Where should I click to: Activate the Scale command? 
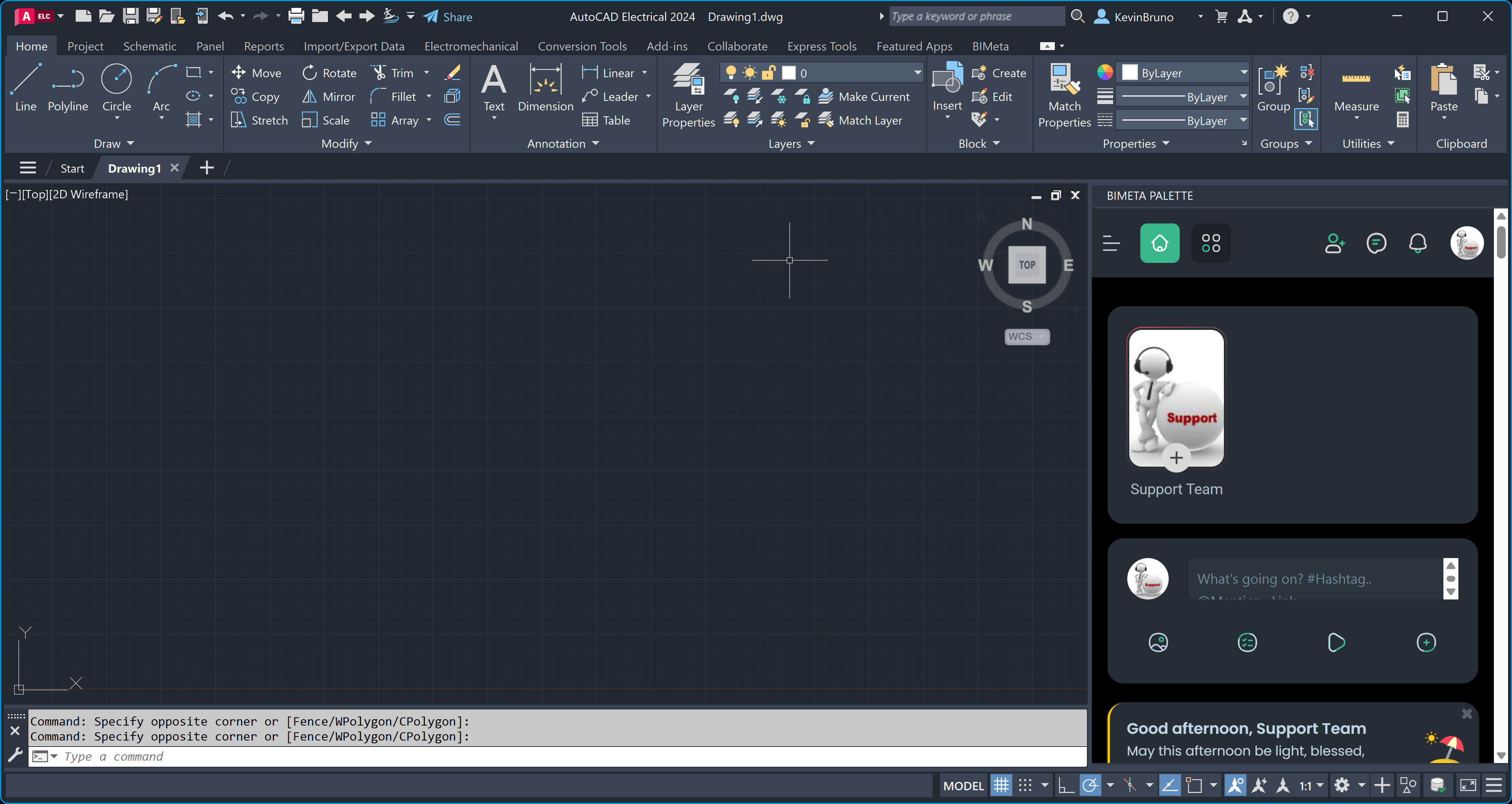326,120
